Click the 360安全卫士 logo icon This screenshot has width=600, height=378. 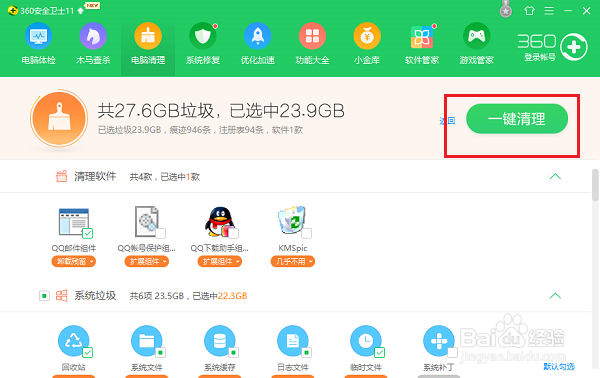coord(13,10)
